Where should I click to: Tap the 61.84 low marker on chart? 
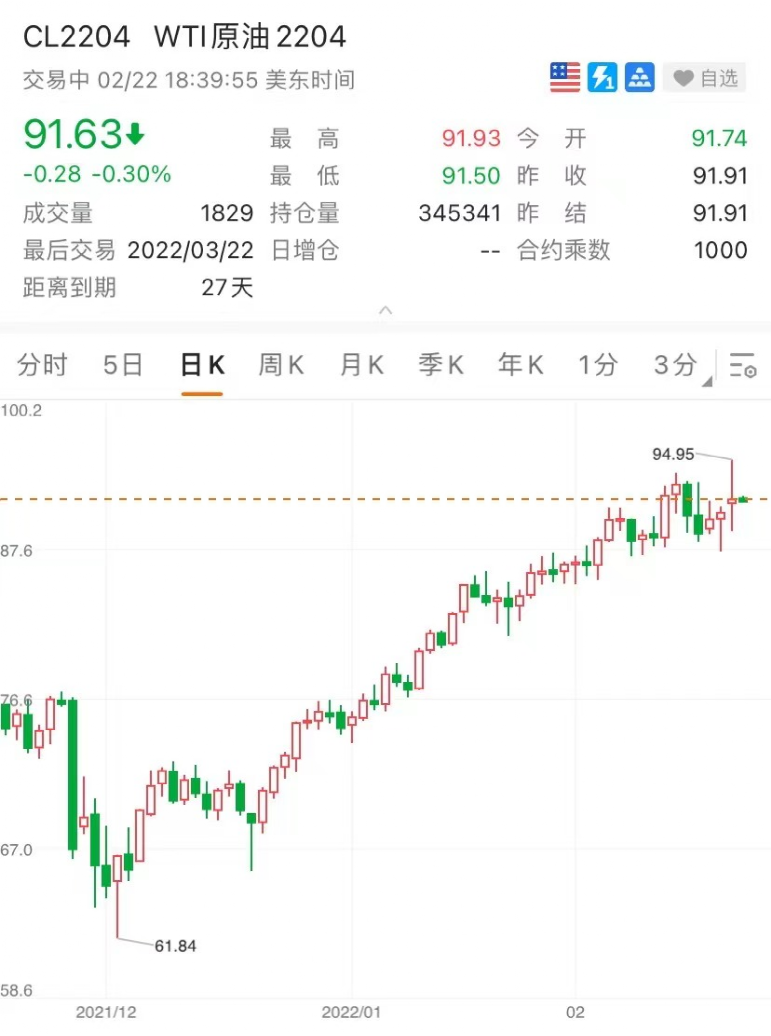(175, 945)
